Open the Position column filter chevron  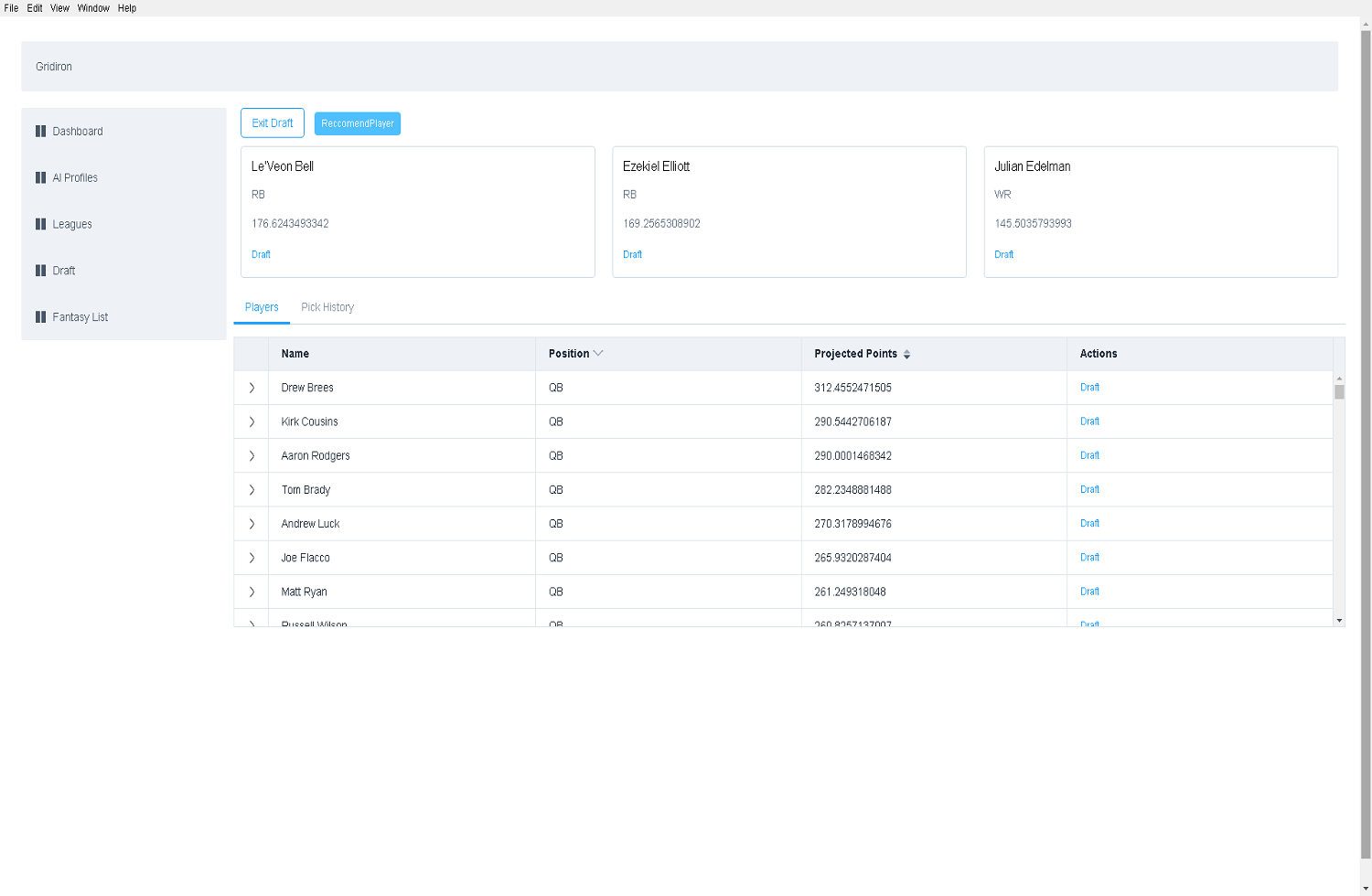point(598,354)
